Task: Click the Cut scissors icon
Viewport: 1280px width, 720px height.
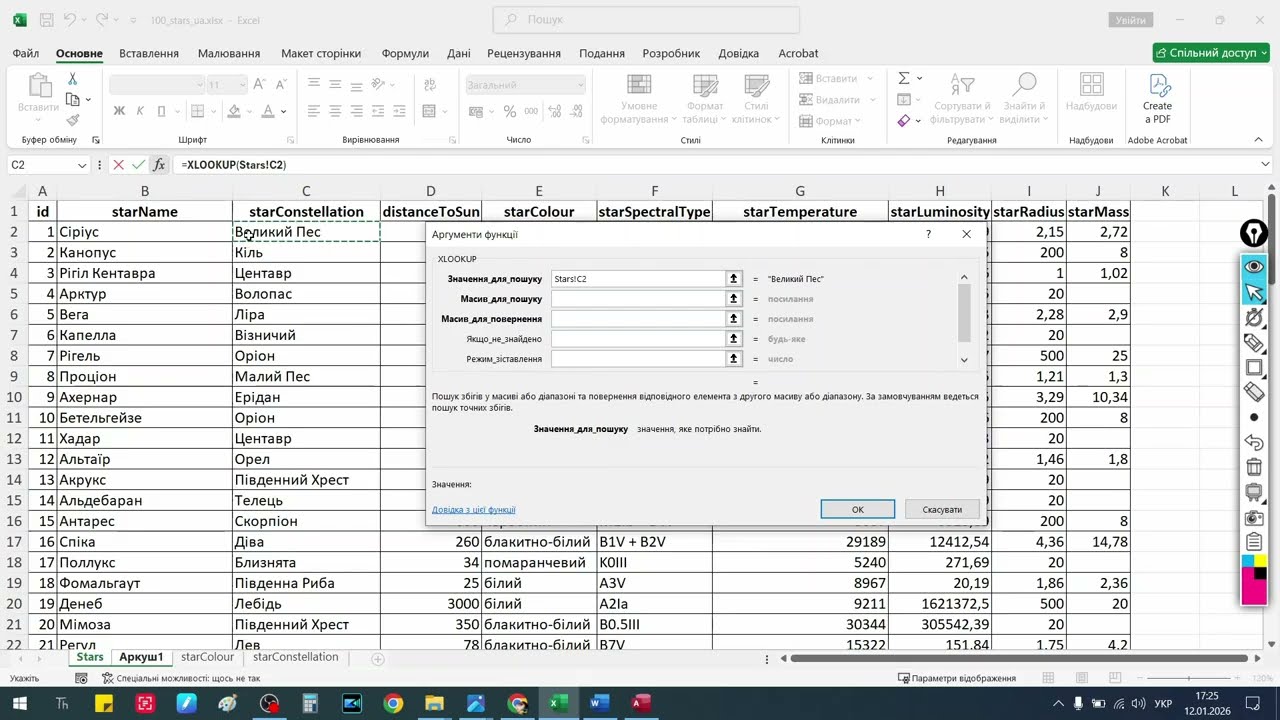Action: pos(73,79)
